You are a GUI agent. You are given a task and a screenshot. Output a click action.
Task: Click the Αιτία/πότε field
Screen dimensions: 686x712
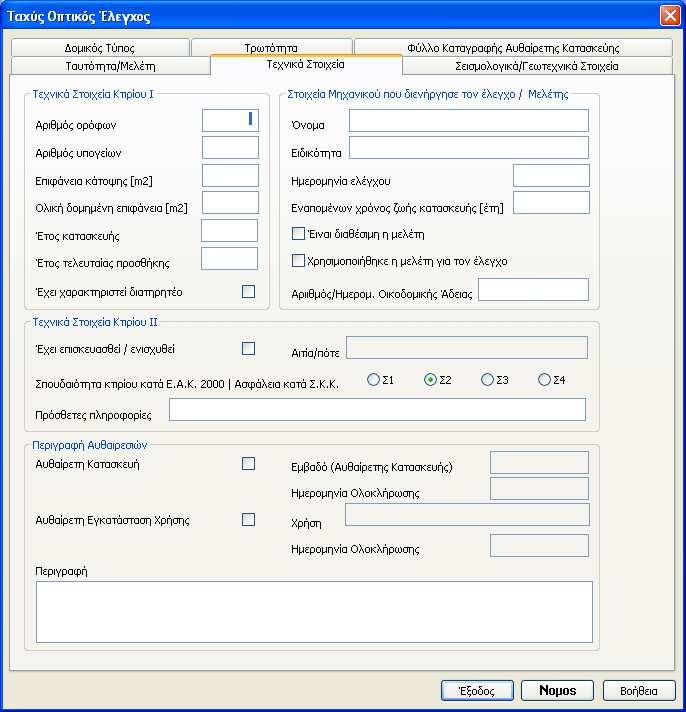coord(467,348)
